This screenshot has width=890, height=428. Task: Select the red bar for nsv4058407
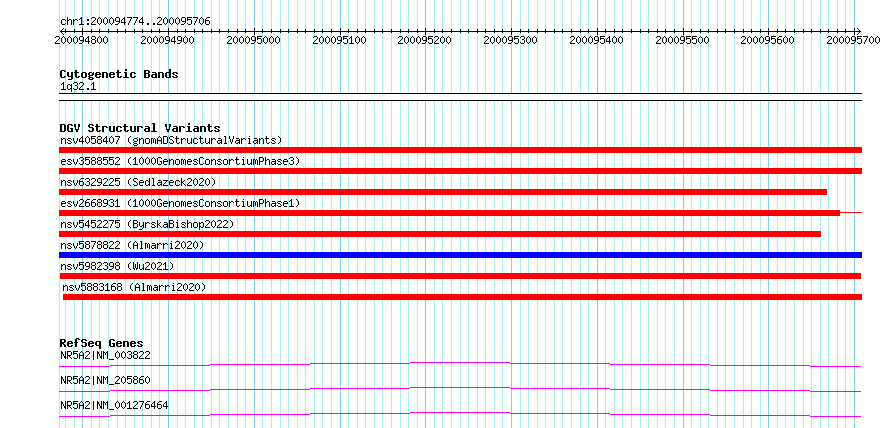click(460, 150)
